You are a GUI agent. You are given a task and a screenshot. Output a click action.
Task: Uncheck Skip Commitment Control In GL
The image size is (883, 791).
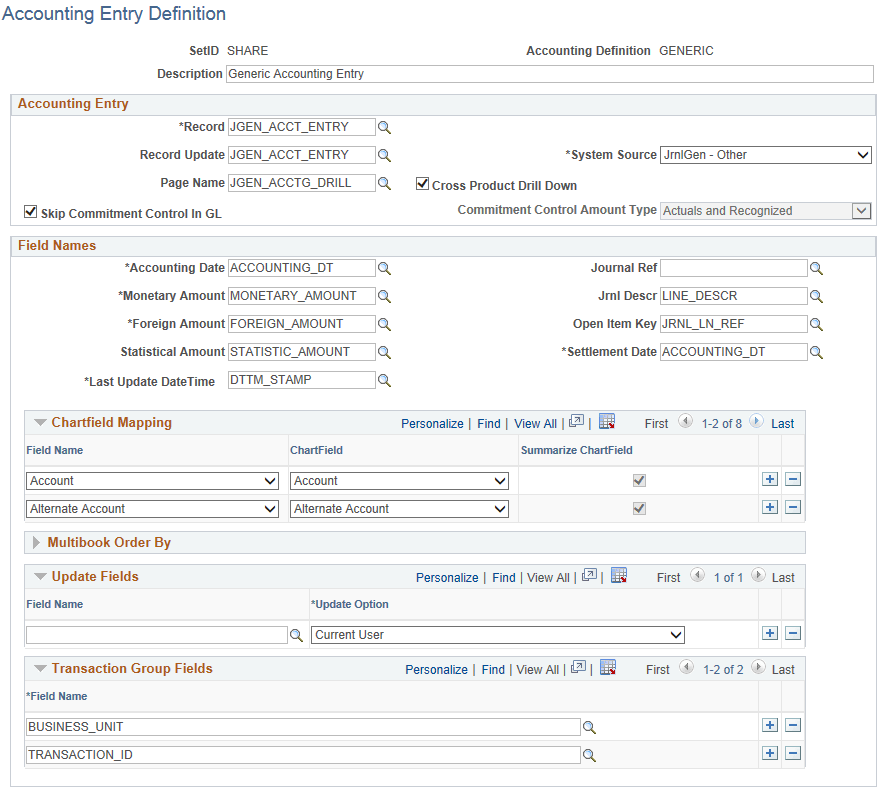(29, 212)
